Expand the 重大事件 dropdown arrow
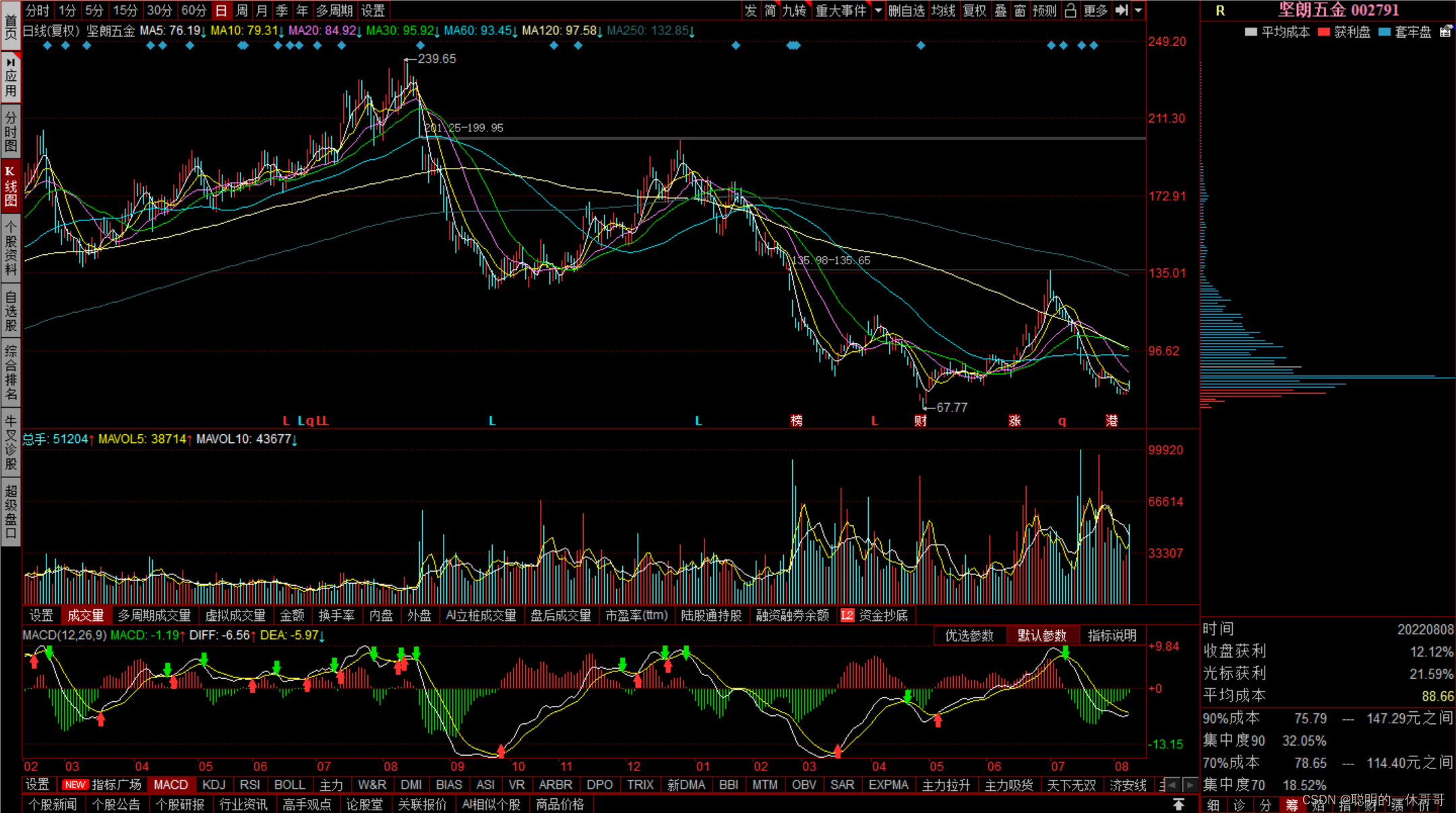The width and height of the screenshot is (1456, 813). (x=878, y=10)
